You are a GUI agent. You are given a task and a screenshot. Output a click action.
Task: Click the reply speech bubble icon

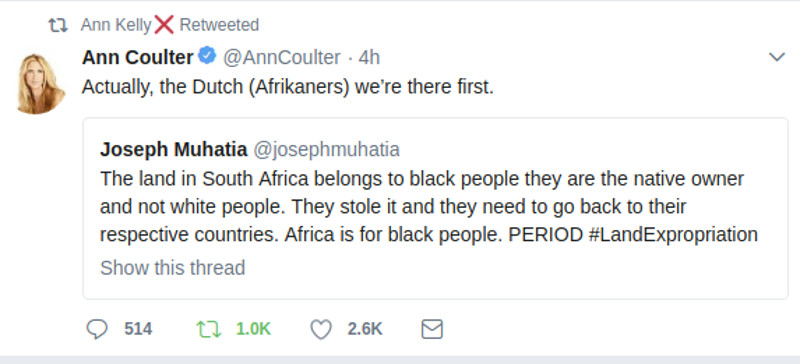(x=97, y=329)
